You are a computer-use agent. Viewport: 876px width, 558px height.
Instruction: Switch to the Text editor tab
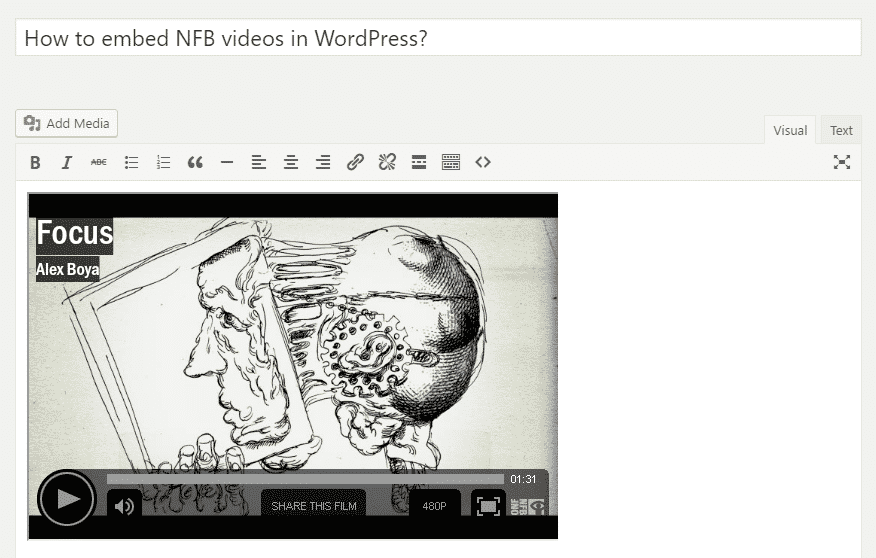click(841, 130)
